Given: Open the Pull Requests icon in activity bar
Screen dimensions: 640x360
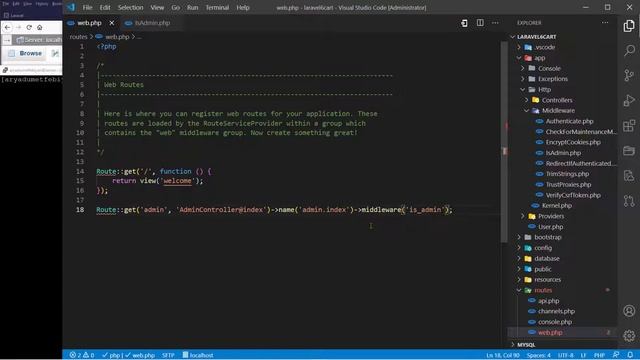Looking at the screenshot, I should [629, 201].
